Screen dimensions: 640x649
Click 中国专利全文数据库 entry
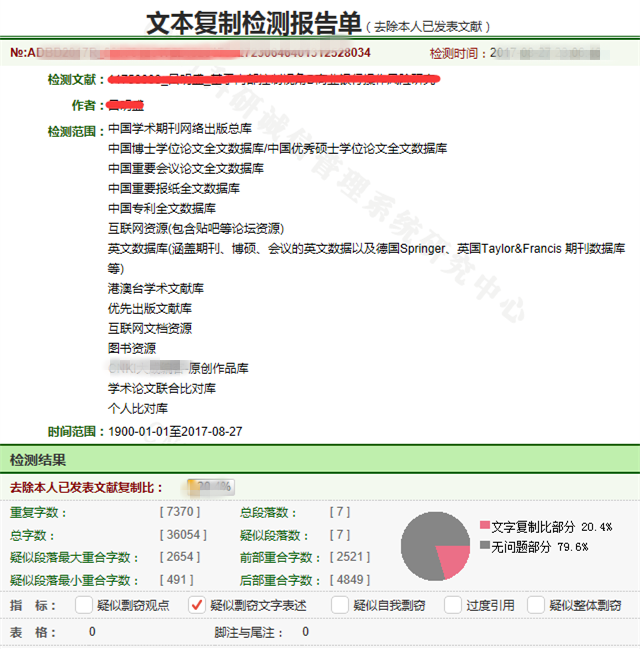pos(162,208)
